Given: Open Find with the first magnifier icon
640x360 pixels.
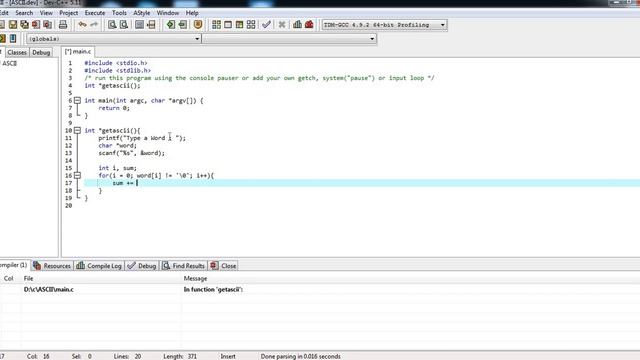Looking at the screenshot, I should click(112, 24).
